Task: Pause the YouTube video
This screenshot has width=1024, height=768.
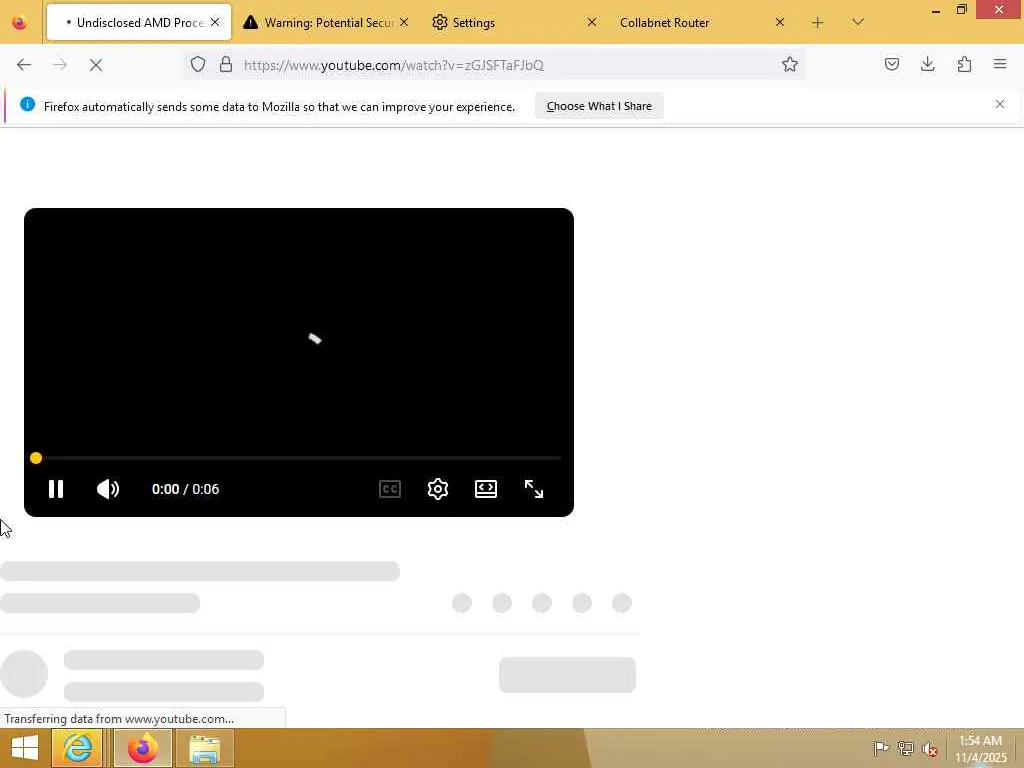Action: coord(56,489)
